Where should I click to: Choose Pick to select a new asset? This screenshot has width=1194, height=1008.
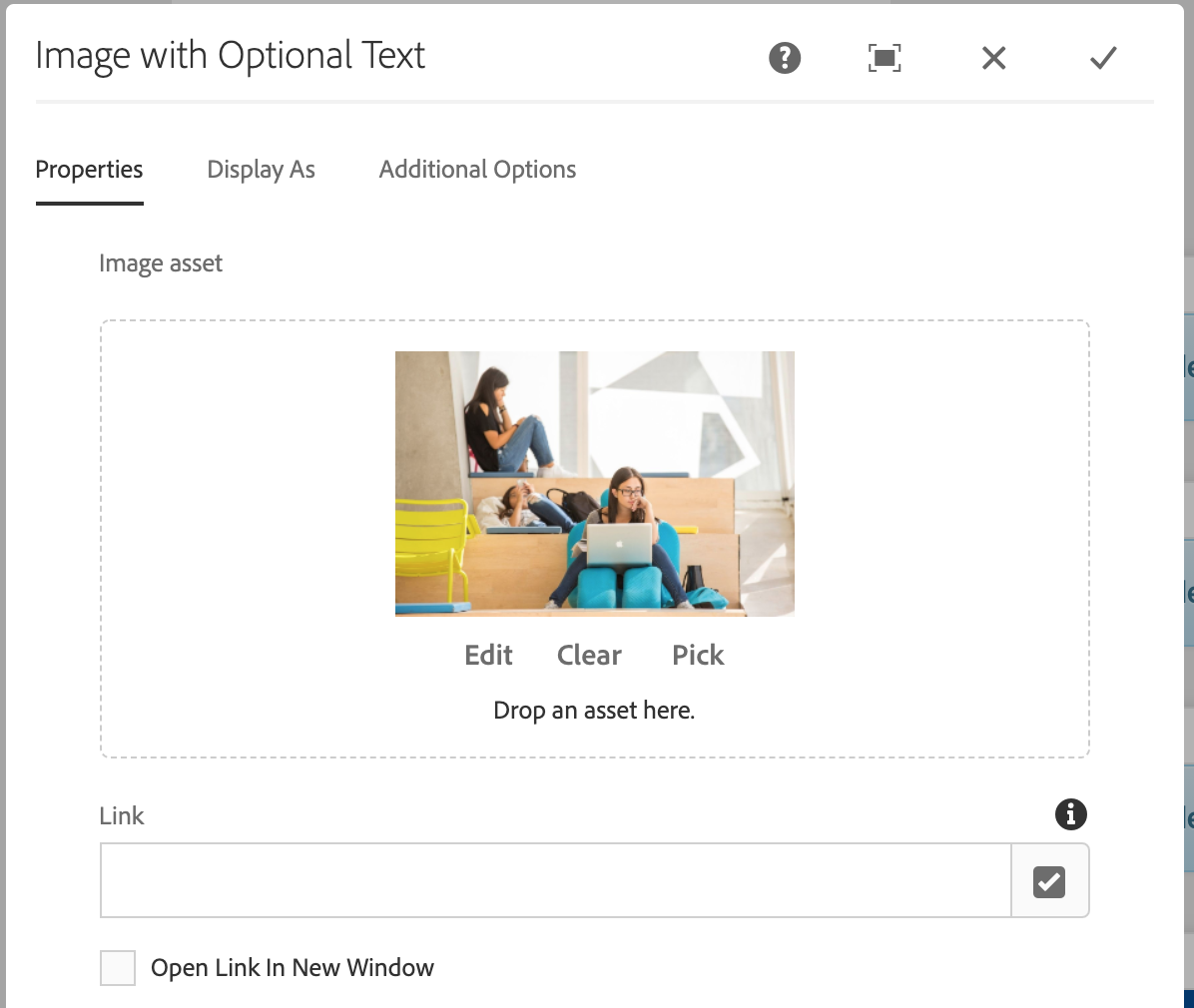[x=698, y=655]
